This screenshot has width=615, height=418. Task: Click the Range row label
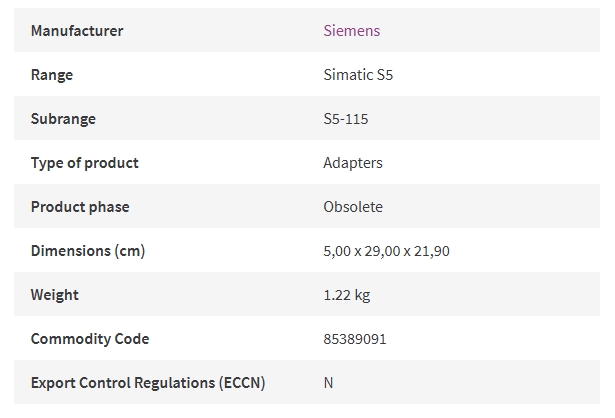[52, 75]
